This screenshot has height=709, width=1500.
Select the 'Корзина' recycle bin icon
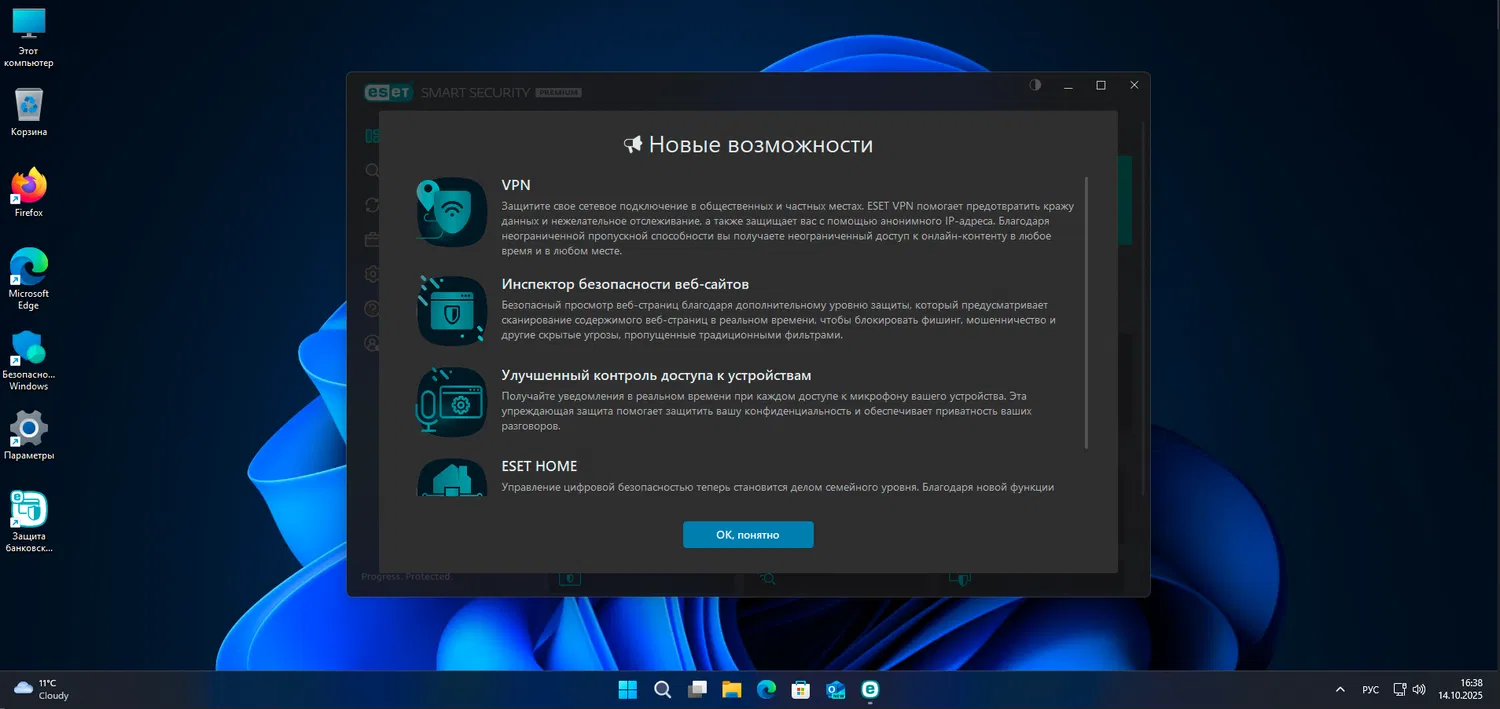click(29, 112)
